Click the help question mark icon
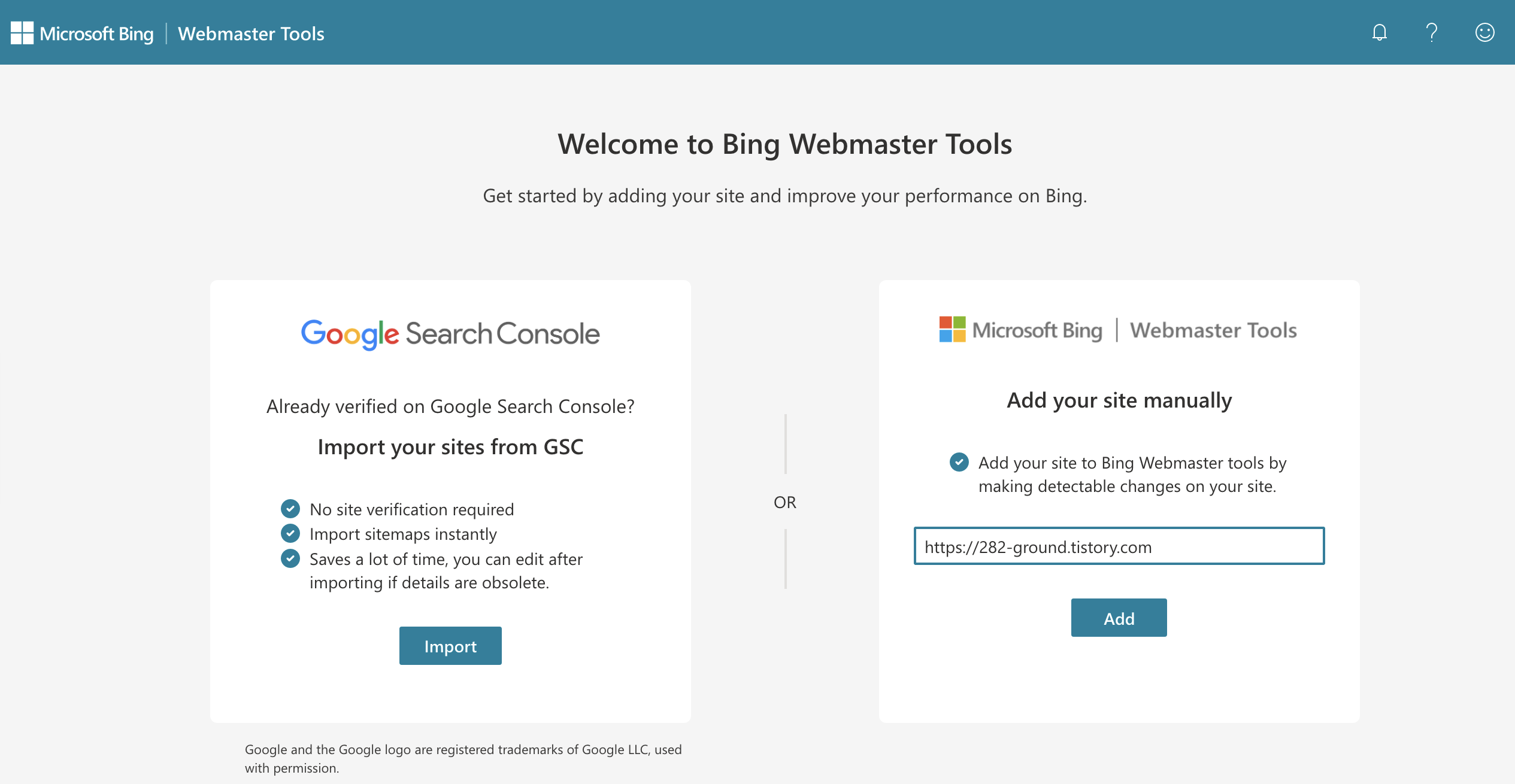 point(1431,32)
